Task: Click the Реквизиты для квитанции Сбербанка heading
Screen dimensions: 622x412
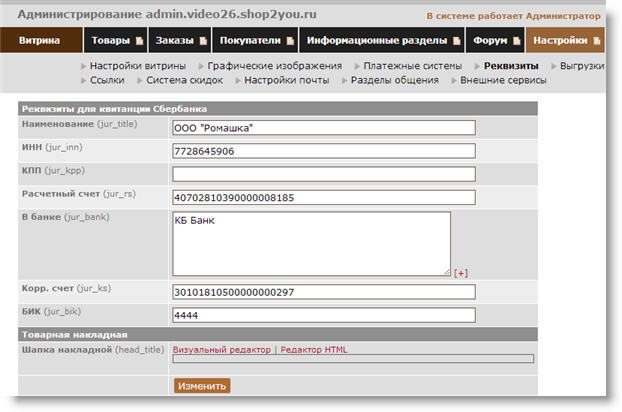Action: click(114, 109)
